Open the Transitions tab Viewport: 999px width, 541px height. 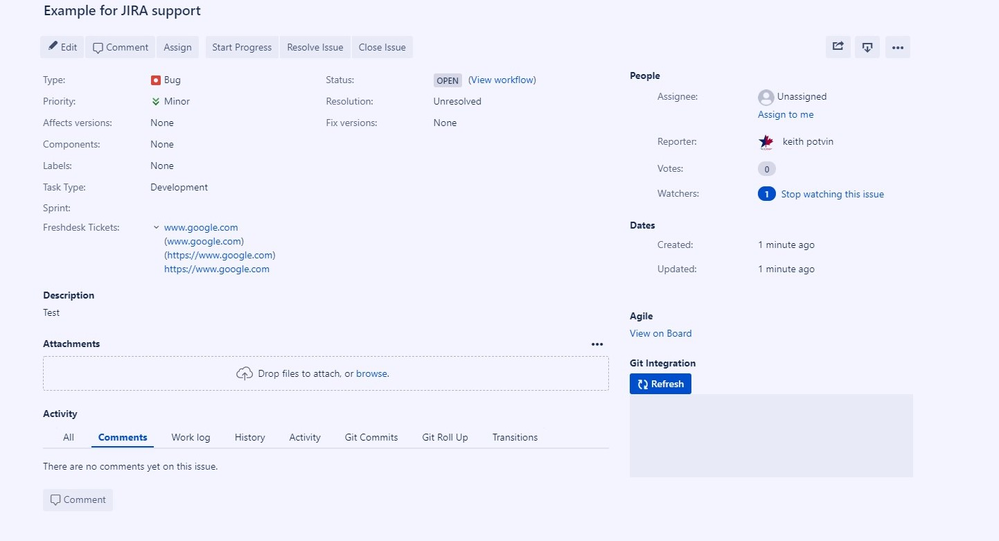click(x=515, y=437)
